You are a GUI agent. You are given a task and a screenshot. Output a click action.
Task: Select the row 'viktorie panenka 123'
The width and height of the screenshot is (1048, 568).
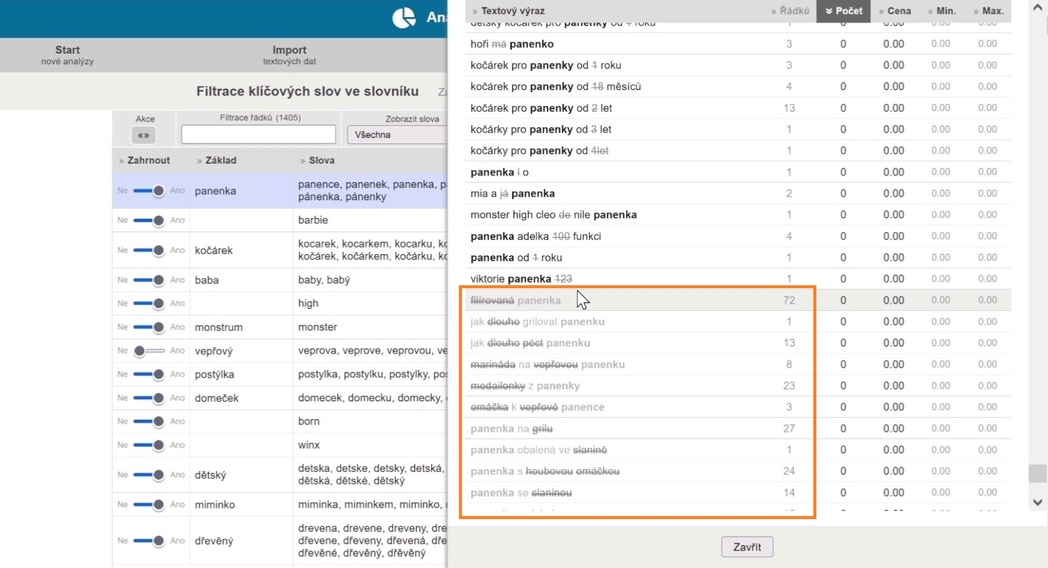738,279
